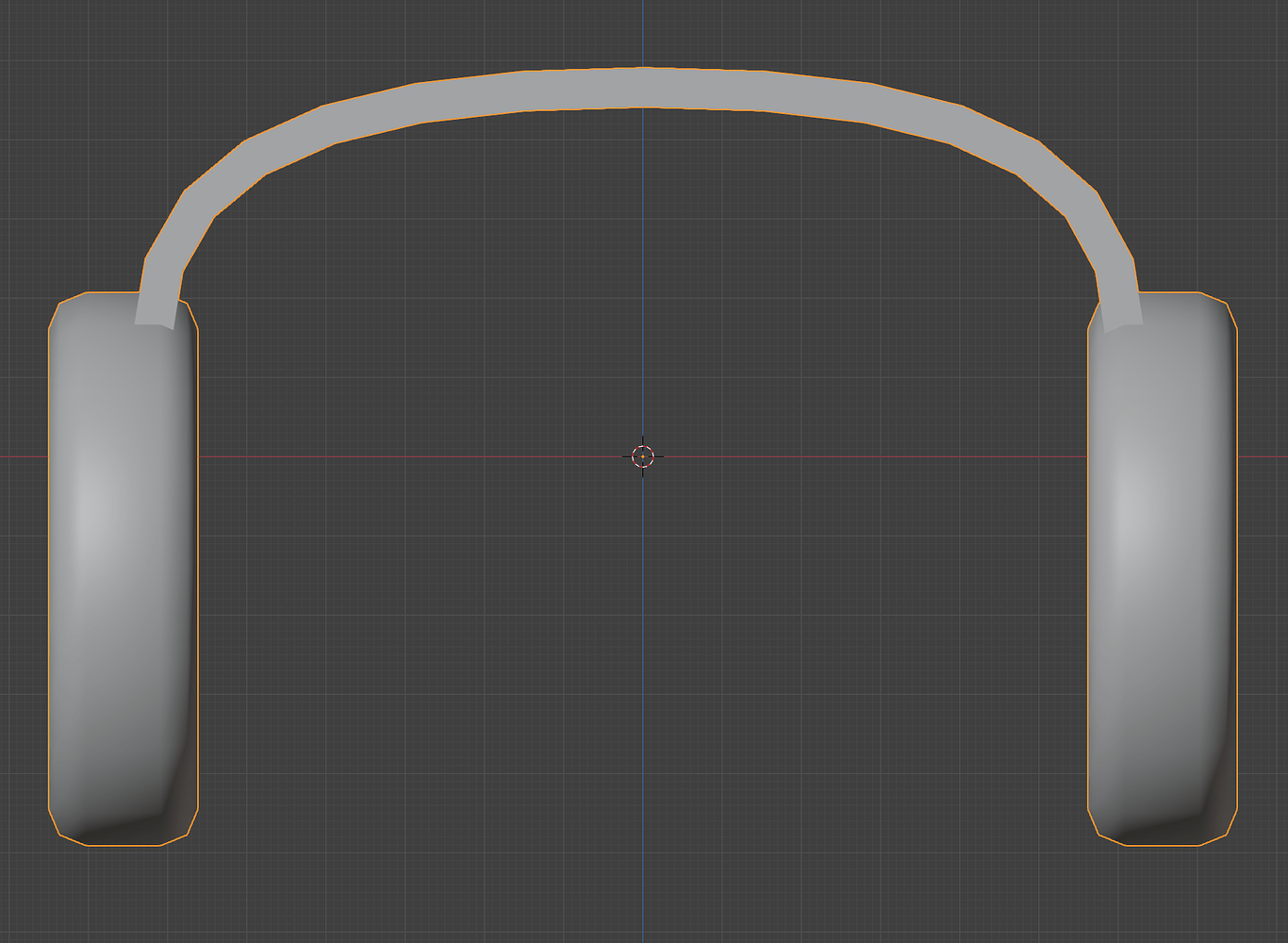Screen dimensions: 1288x943
Task: Select the left ear cup
Action: click(123, 566)
